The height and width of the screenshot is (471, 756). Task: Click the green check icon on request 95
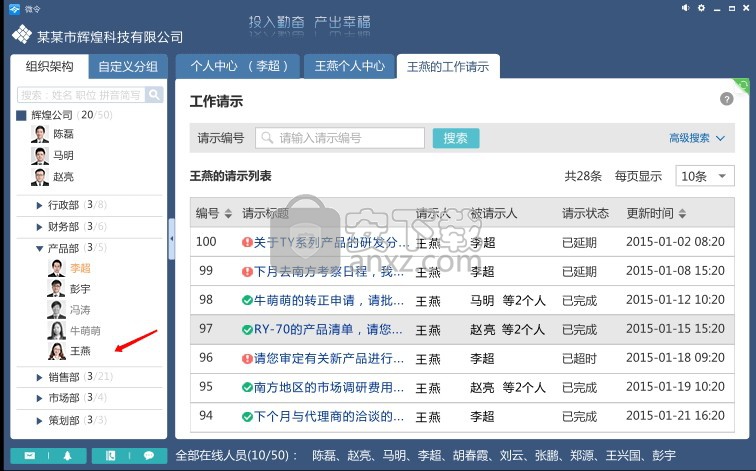[247, 388]
